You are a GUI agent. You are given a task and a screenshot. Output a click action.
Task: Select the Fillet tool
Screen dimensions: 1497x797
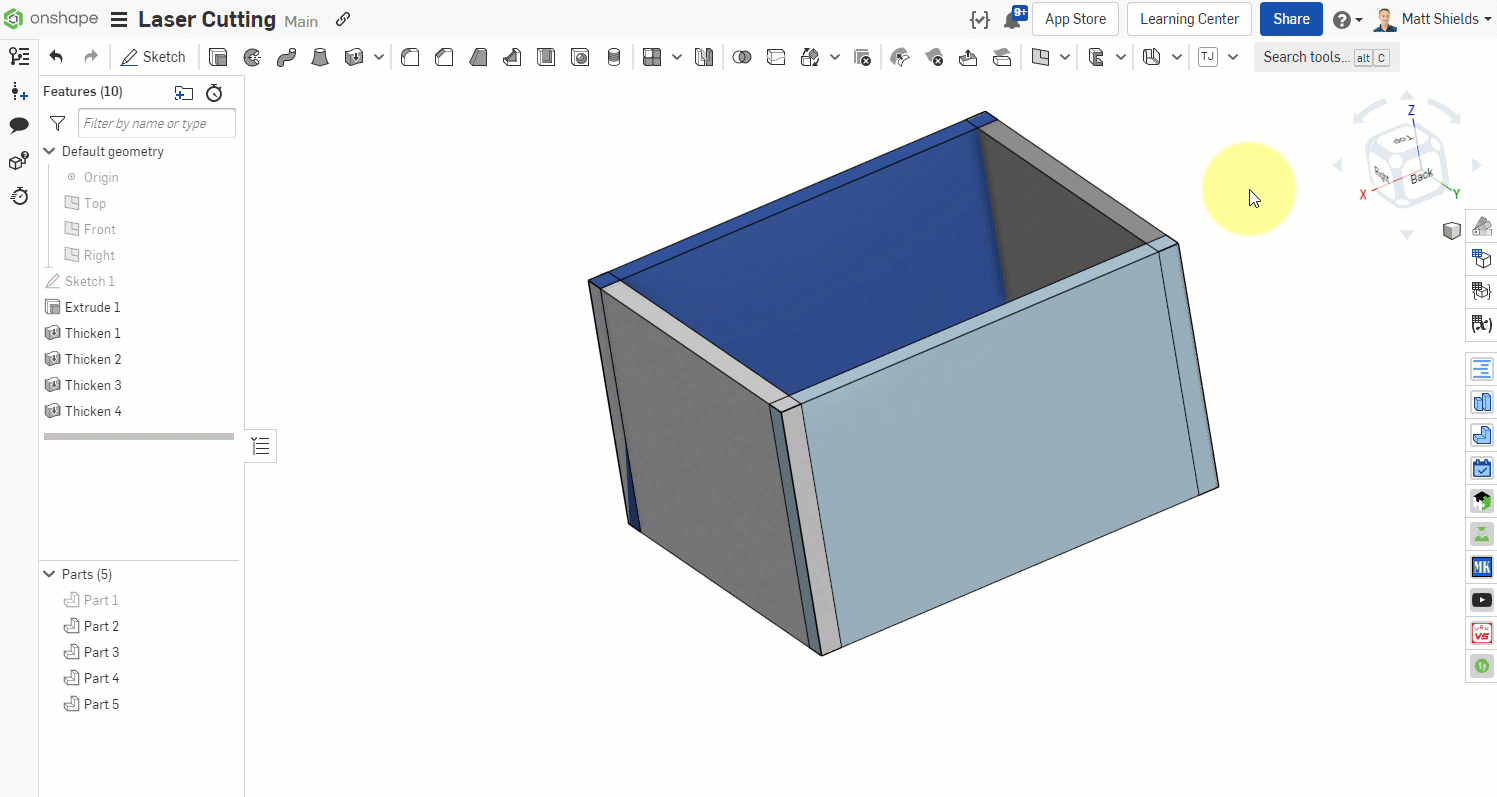409,57
